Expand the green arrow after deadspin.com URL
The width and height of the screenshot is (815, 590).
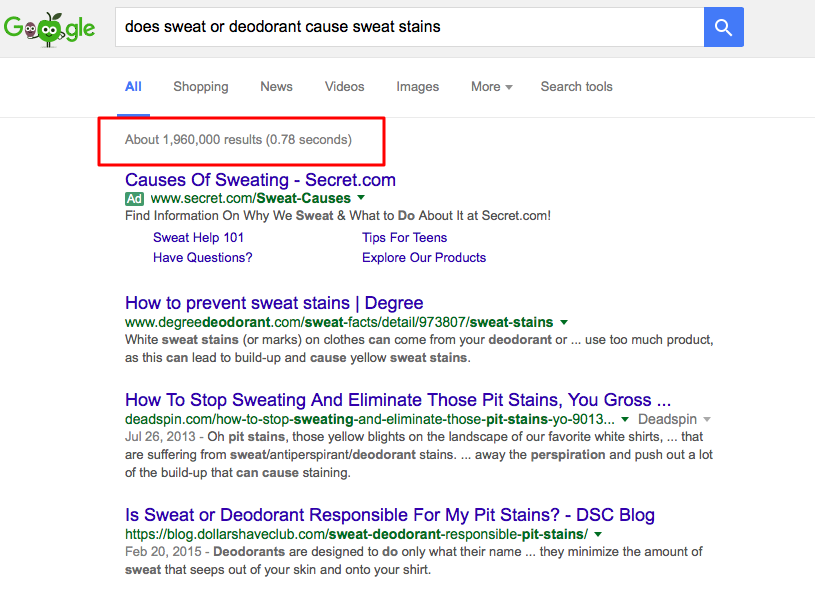click(x=625, y=419)
